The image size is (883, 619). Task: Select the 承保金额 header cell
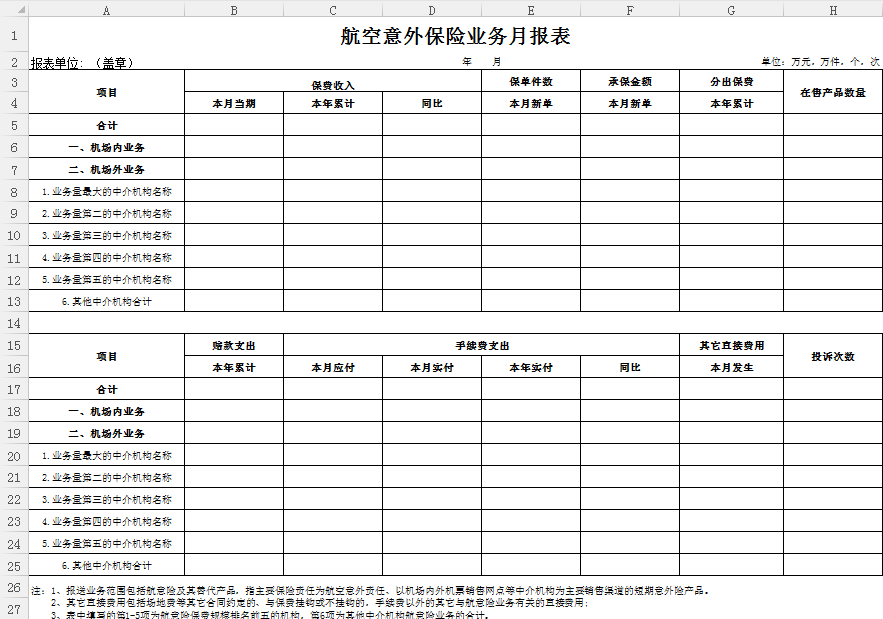[x=630, y=81]
